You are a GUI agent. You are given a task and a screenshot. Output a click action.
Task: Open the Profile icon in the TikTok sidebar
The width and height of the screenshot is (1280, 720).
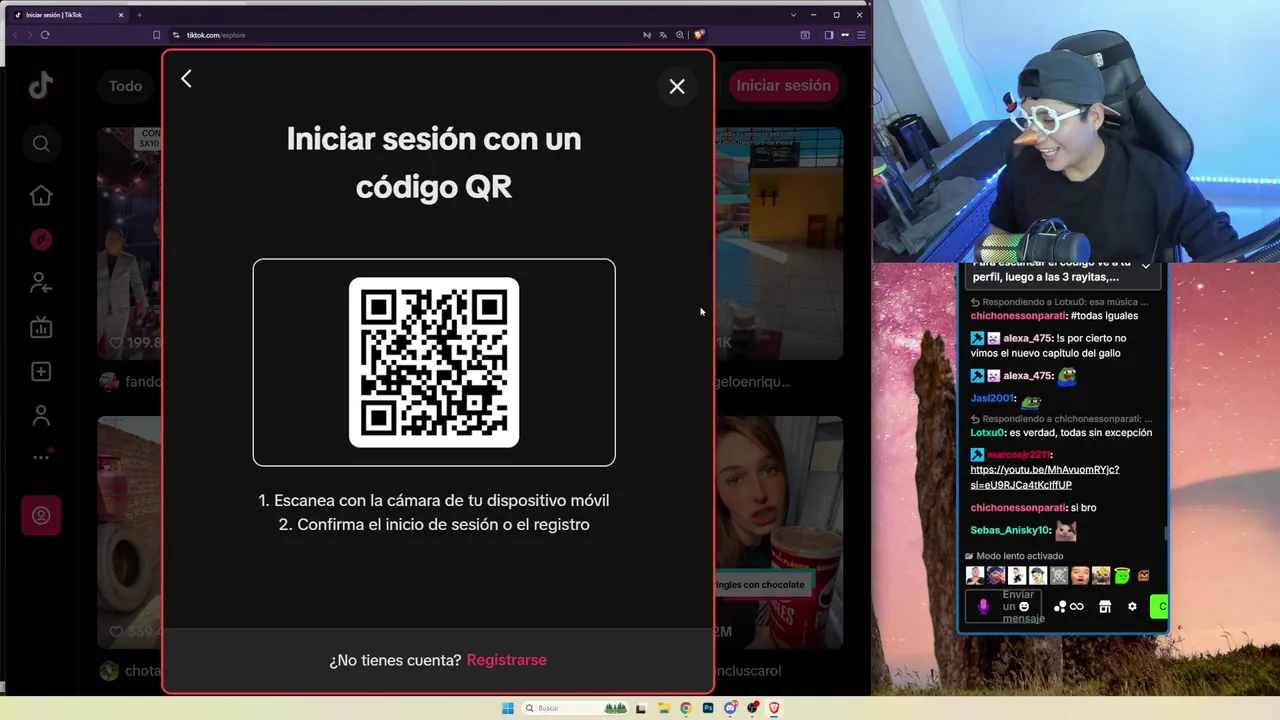[41, 414]
